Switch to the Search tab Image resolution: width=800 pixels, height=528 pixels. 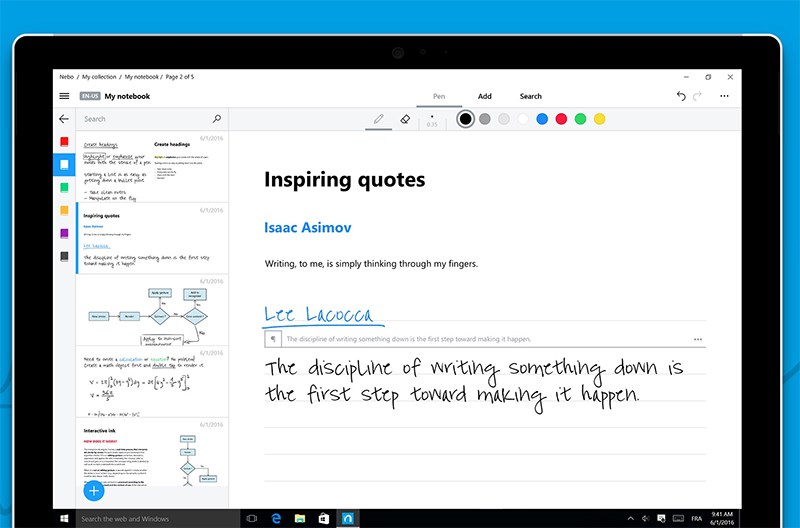tap(531, 96)
